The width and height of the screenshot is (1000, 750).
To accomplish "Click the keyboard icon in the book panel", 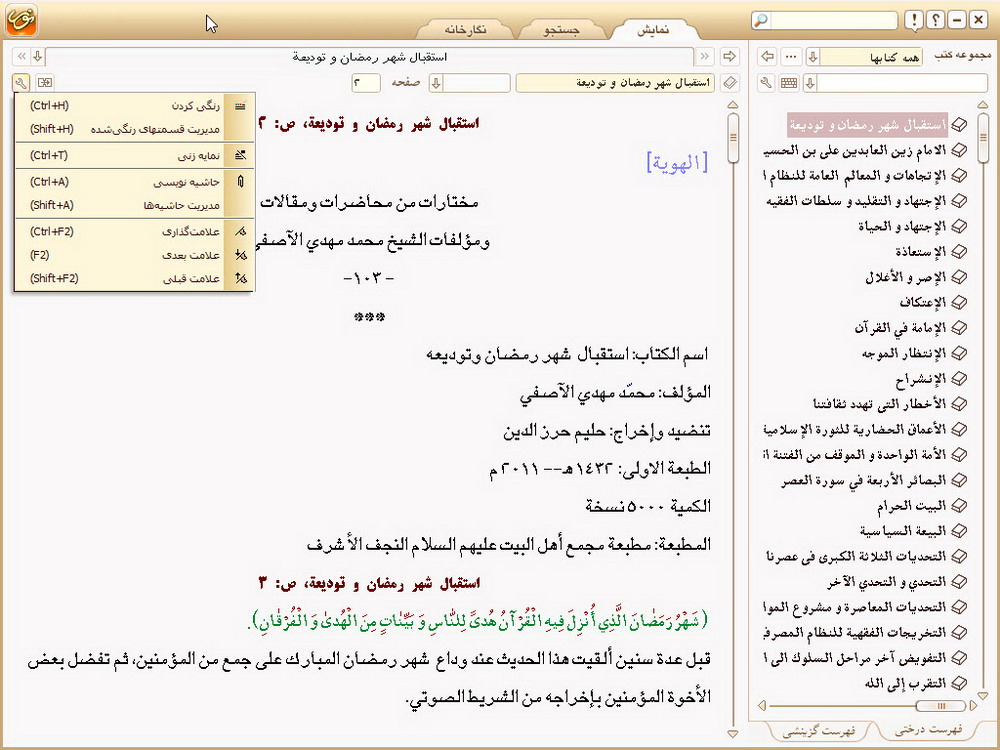I will pos(789,83).
